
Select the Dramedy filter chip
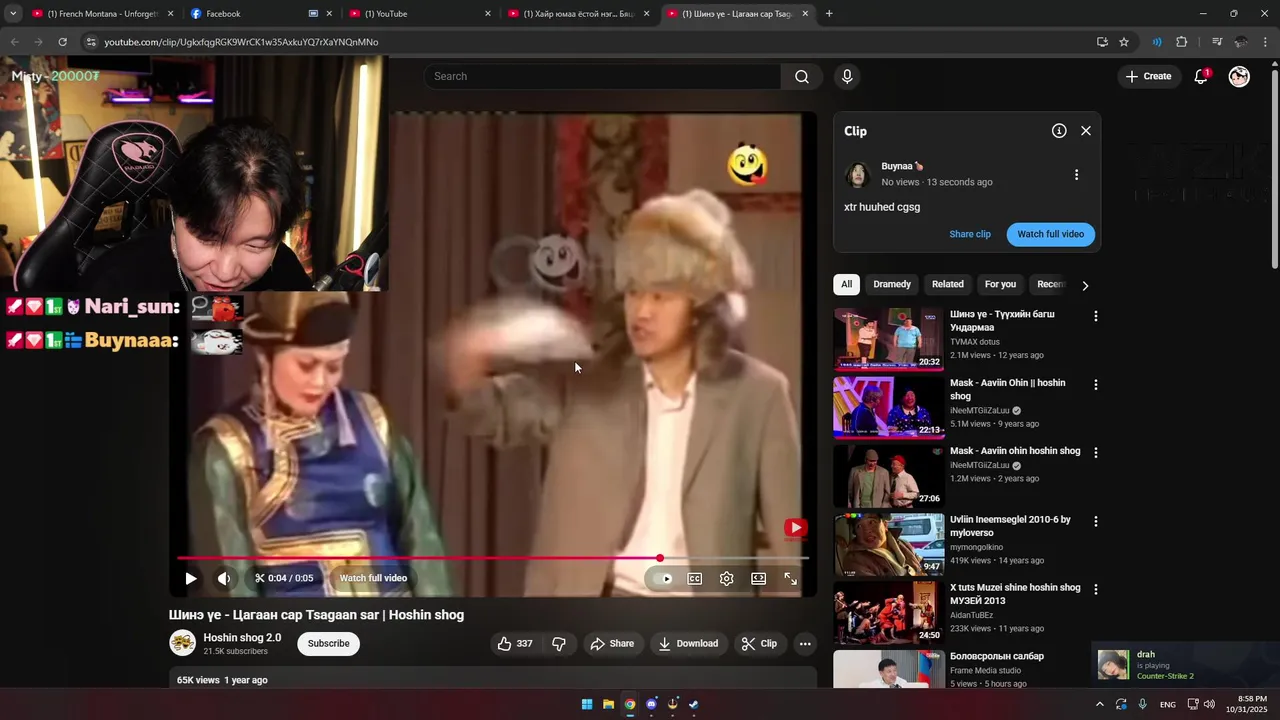892,284
